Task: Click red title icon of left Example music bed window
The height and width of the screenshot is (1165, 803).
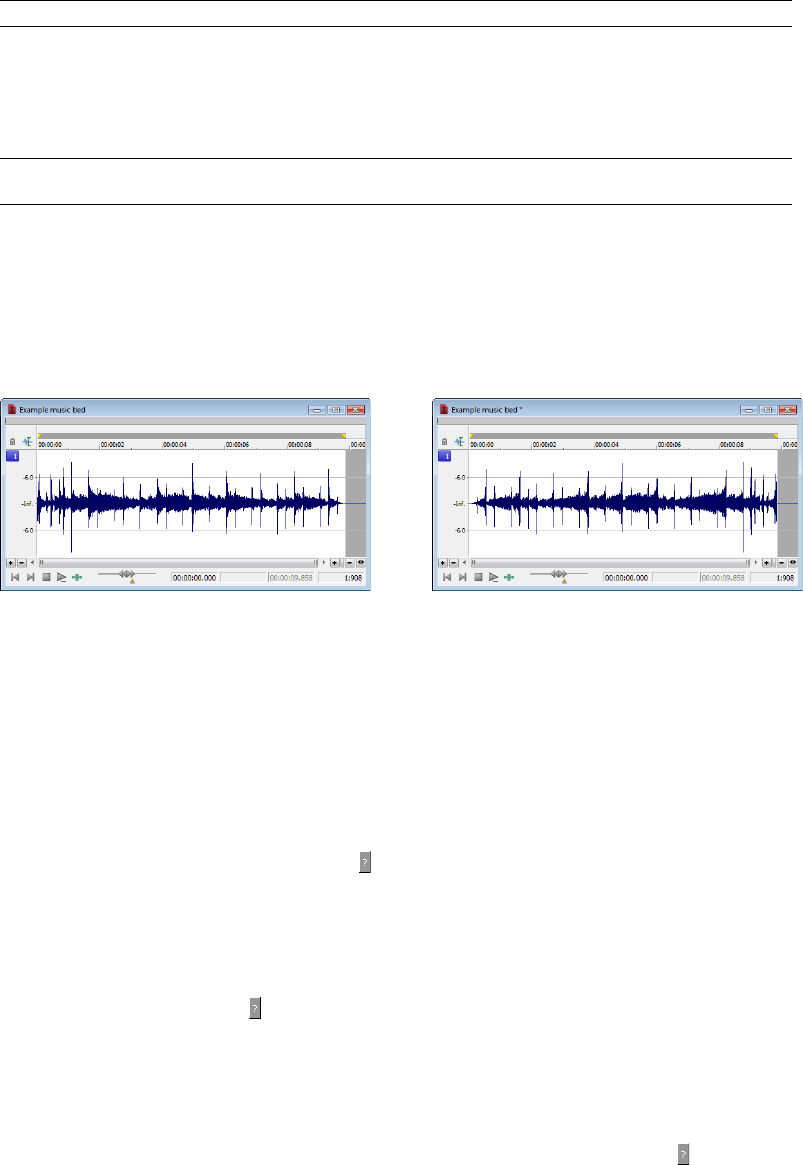Action: pos(12,409)
